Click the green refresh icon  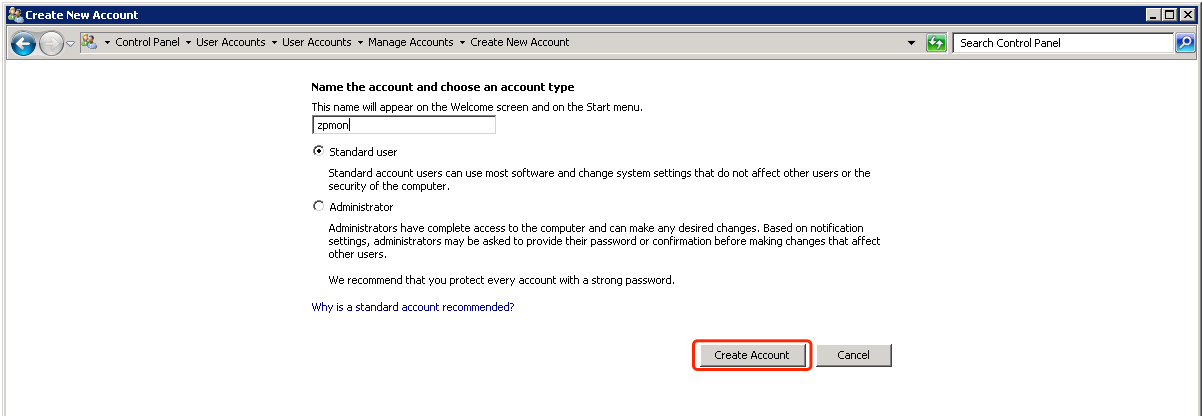936,43
